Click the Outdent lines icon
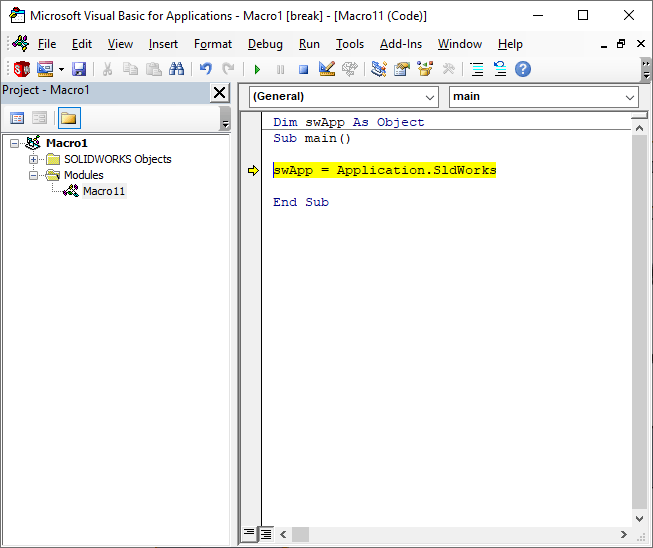 (500, 69)
